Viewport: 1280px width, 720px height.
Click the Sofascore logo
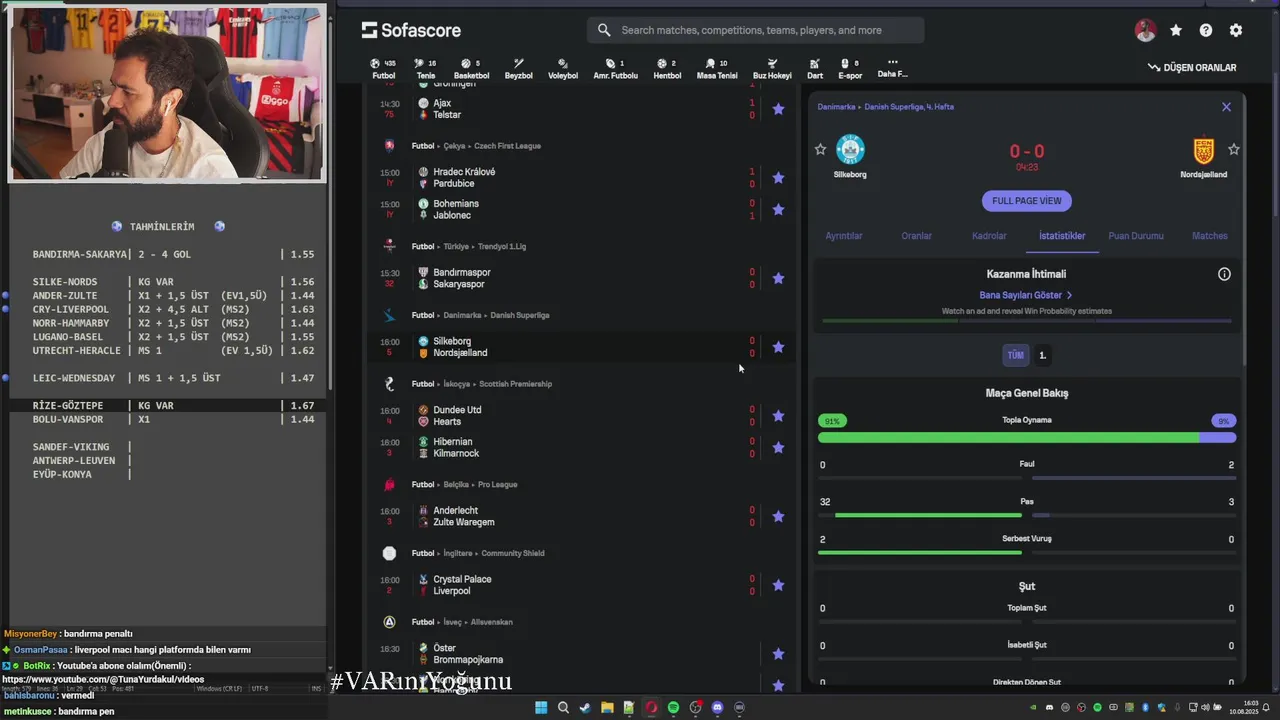point(411,30)
